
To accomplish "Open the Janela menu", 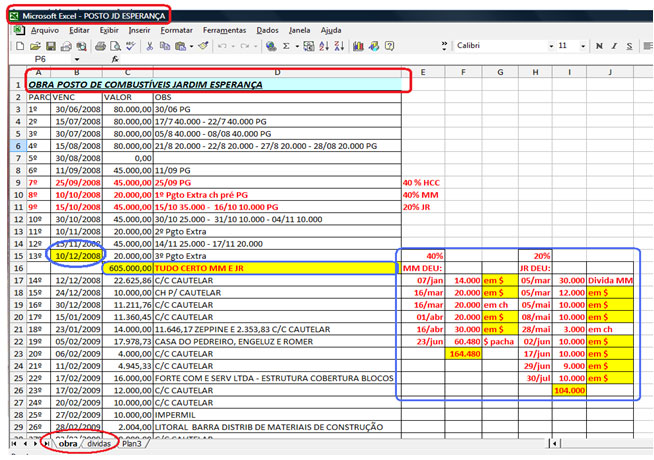I will tap(299, 30).
